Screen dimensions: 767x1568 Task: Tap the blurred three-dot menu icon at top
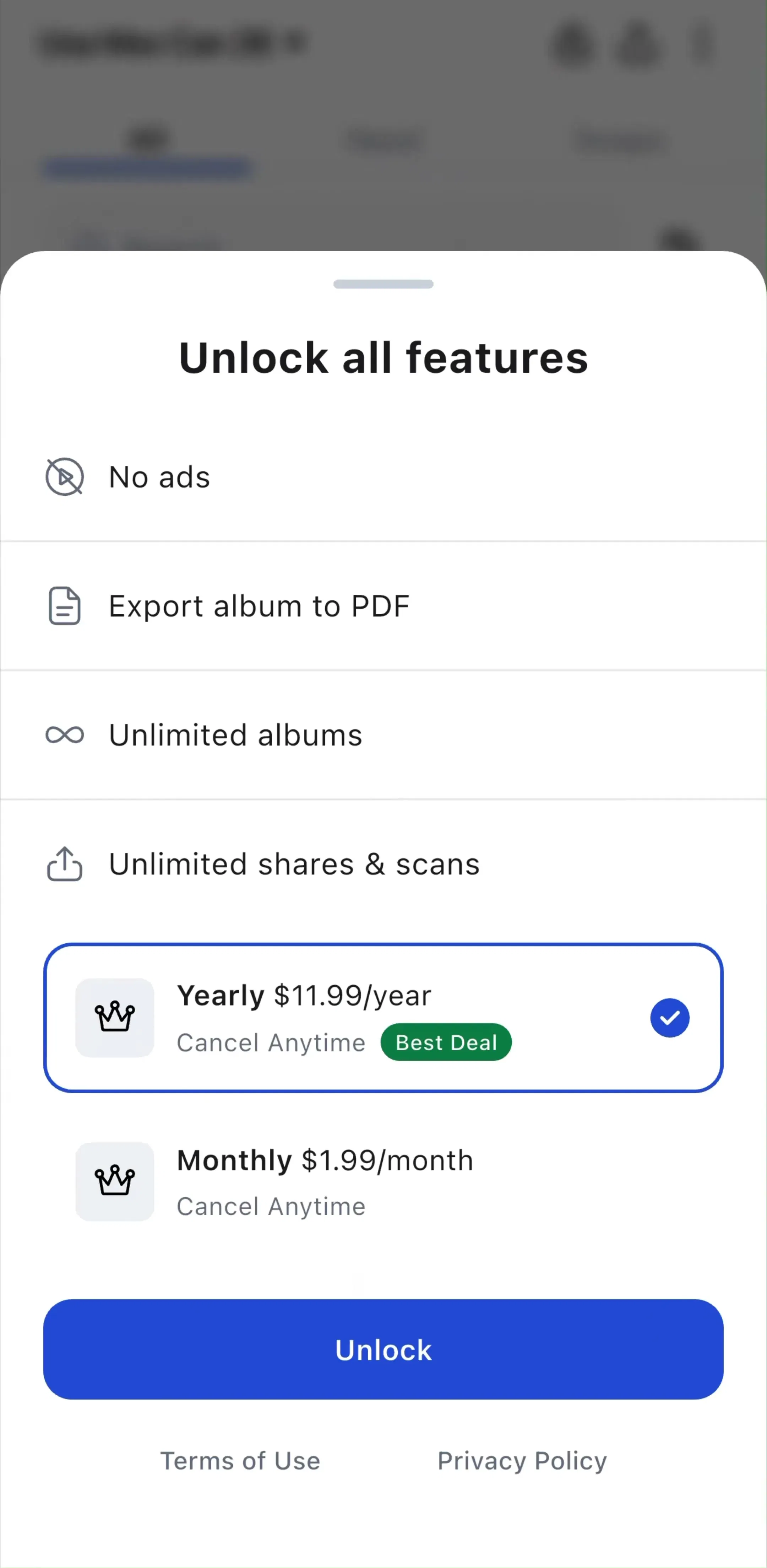(x=702, y=44)
